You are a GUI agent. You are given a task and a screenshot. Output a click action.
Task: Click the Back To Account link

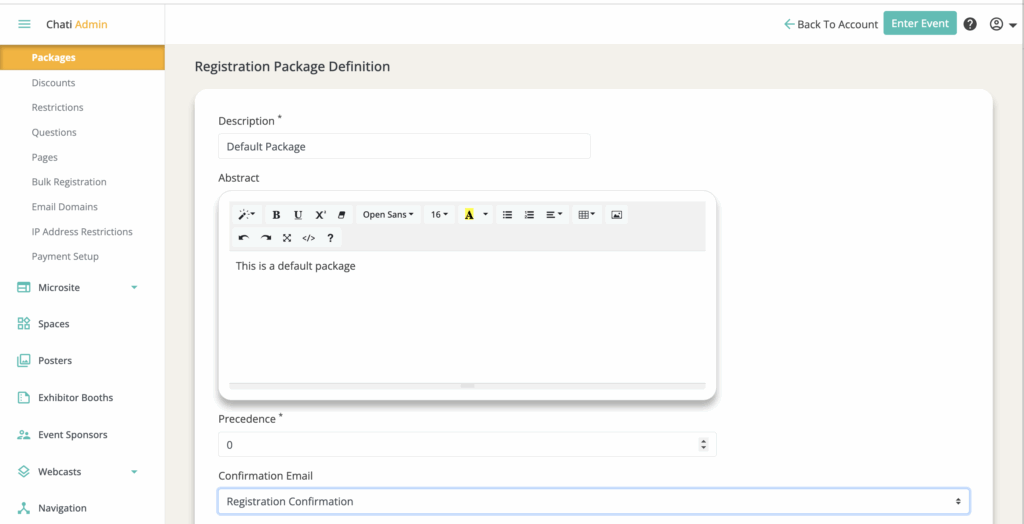(830, 24)
